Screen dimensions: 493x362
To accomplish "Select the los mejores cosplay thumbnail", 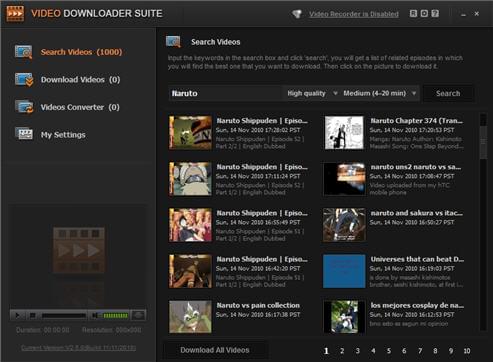I will [344, 317].
